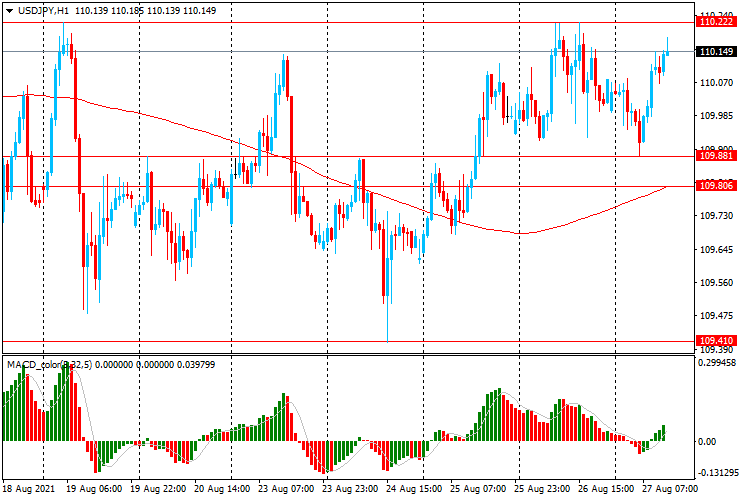740x500 pixels.
Task: Click the 109.475 price axis value
Action: pos(716,316)
